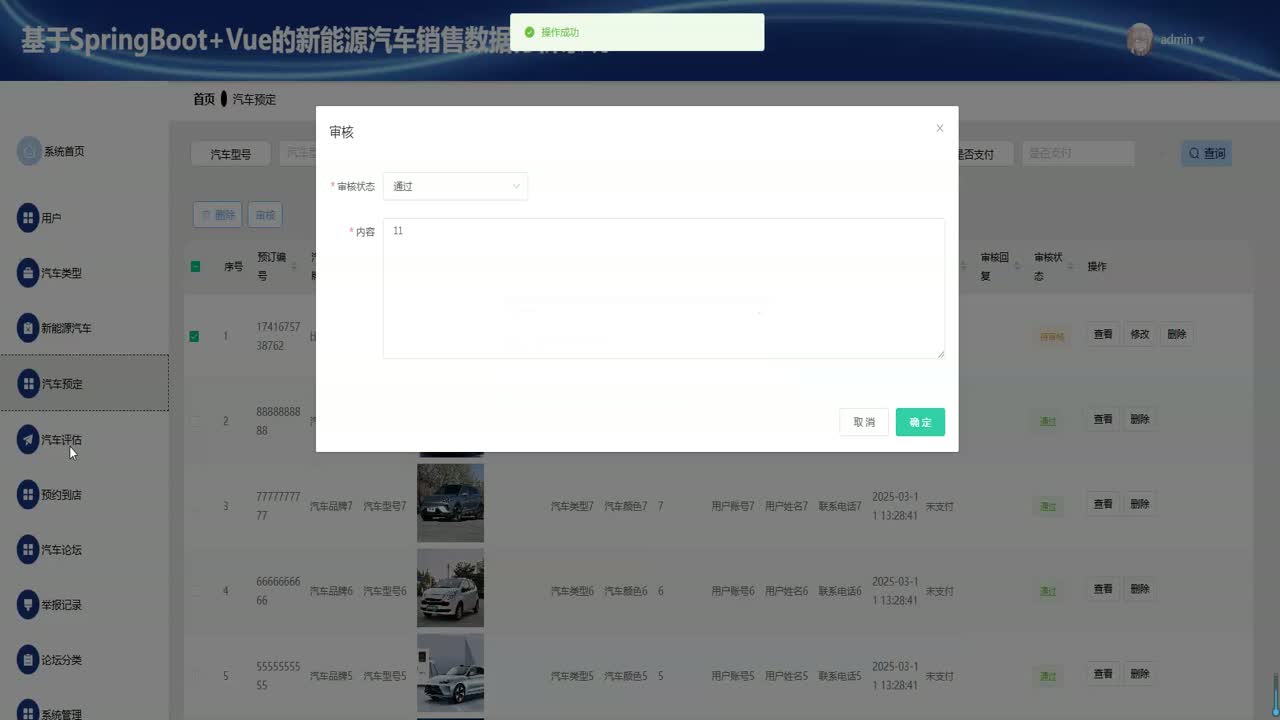This screenshot has height=720, width=1280.
Task: Click 删除 for row 2
Action: (1140, 419)
